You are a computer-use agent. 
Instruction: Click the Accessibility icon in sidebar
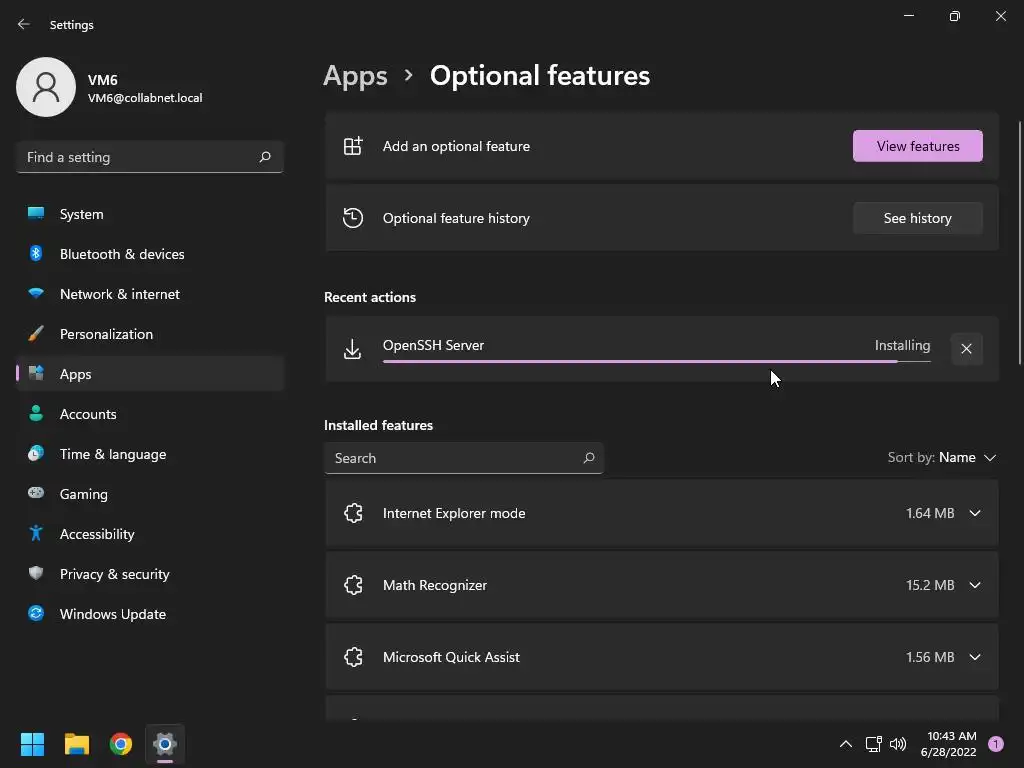[36, 534]
